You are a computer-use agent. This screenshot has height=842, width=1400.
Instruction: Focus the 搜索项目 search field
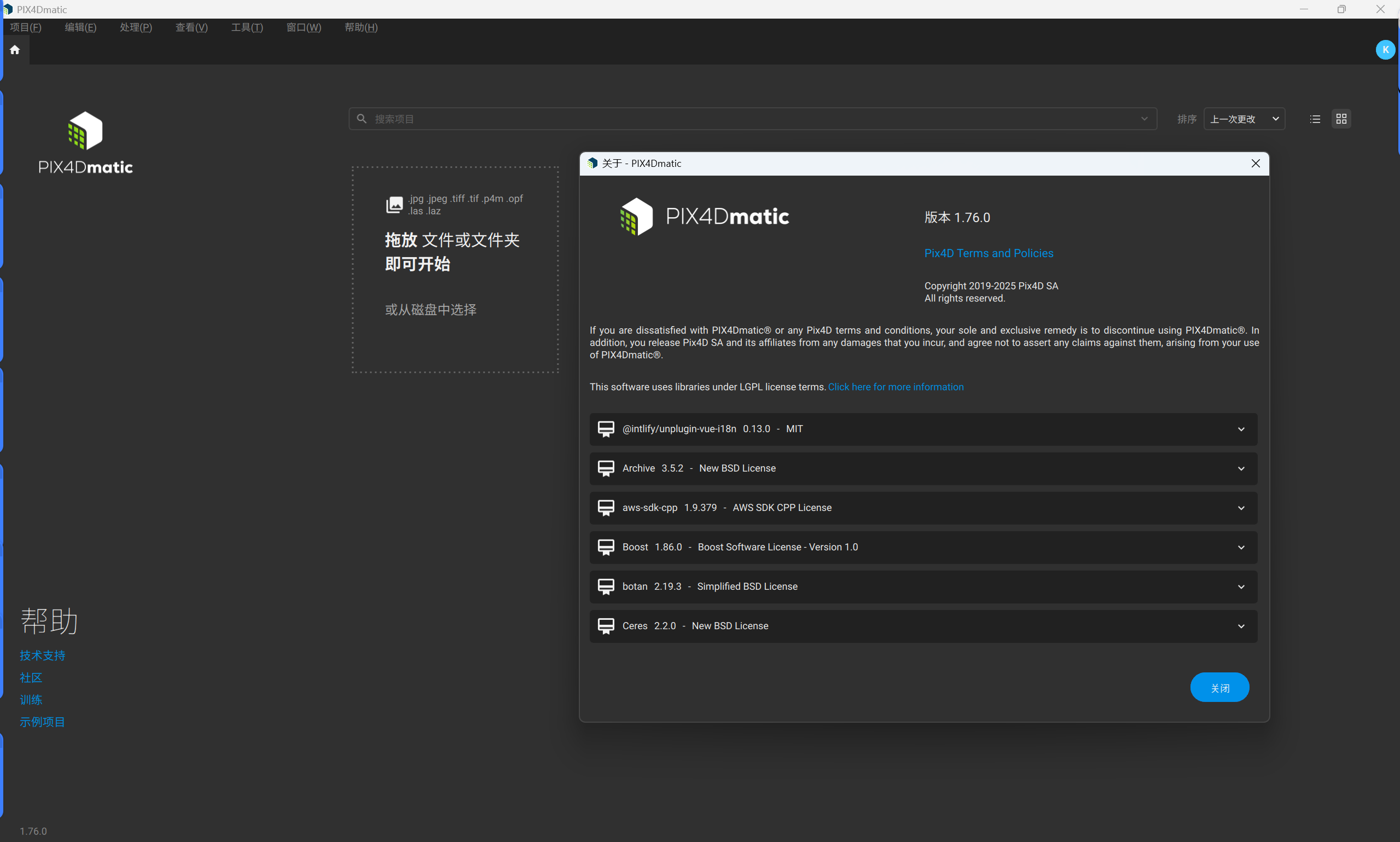click(x=737, y=119)
